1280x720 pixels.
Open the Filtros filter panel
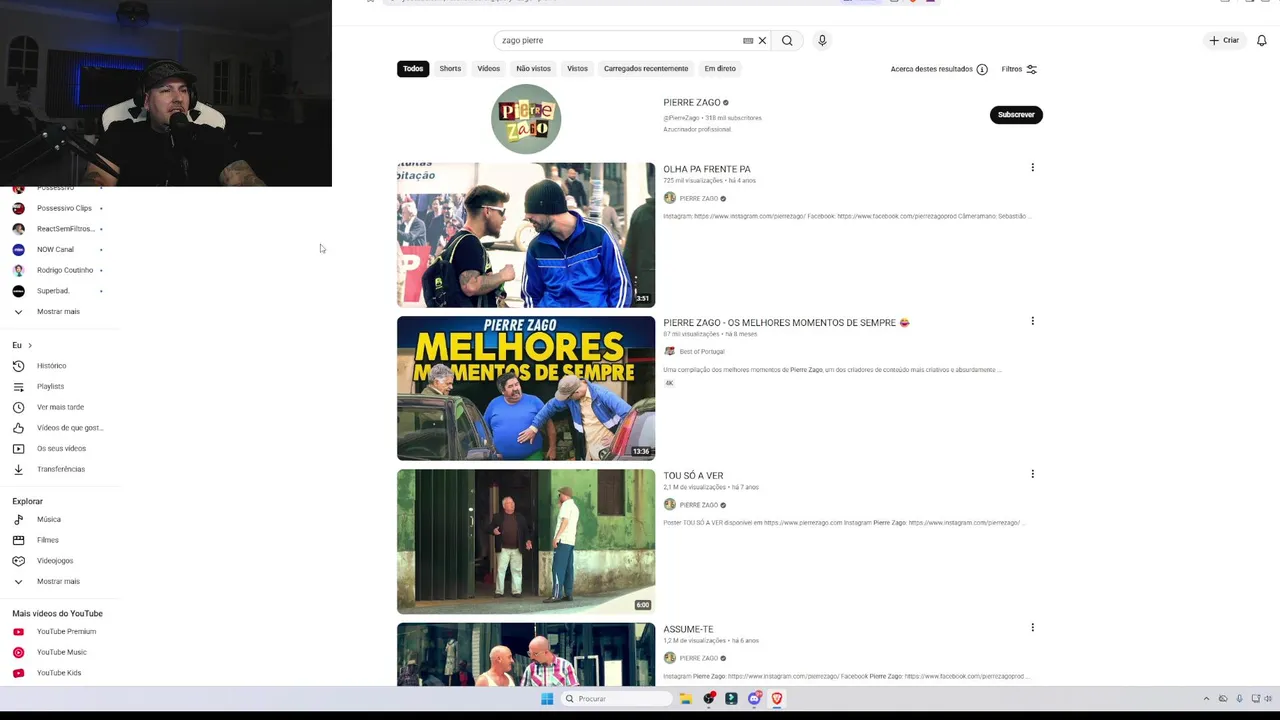[x=1020, y=69]
